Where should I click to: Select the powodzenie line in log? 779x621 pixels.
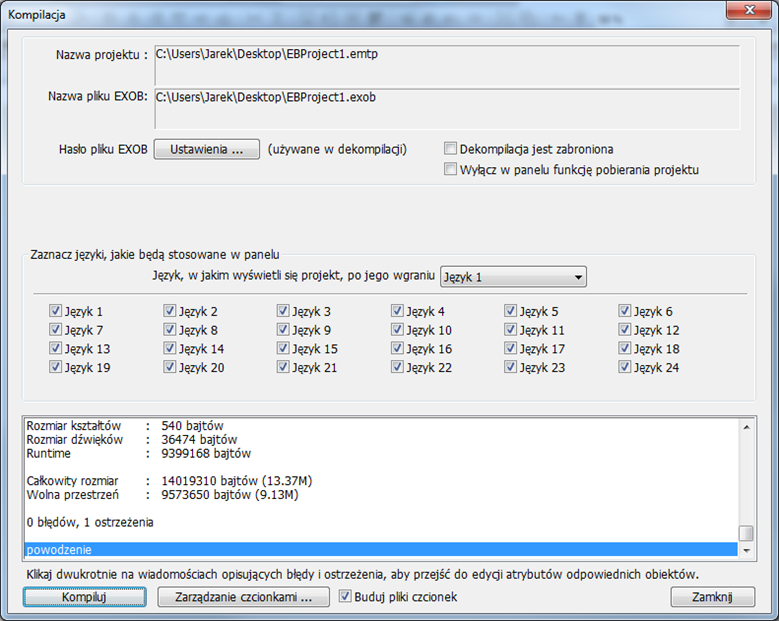pyautogui.click(x=381, y=549)
